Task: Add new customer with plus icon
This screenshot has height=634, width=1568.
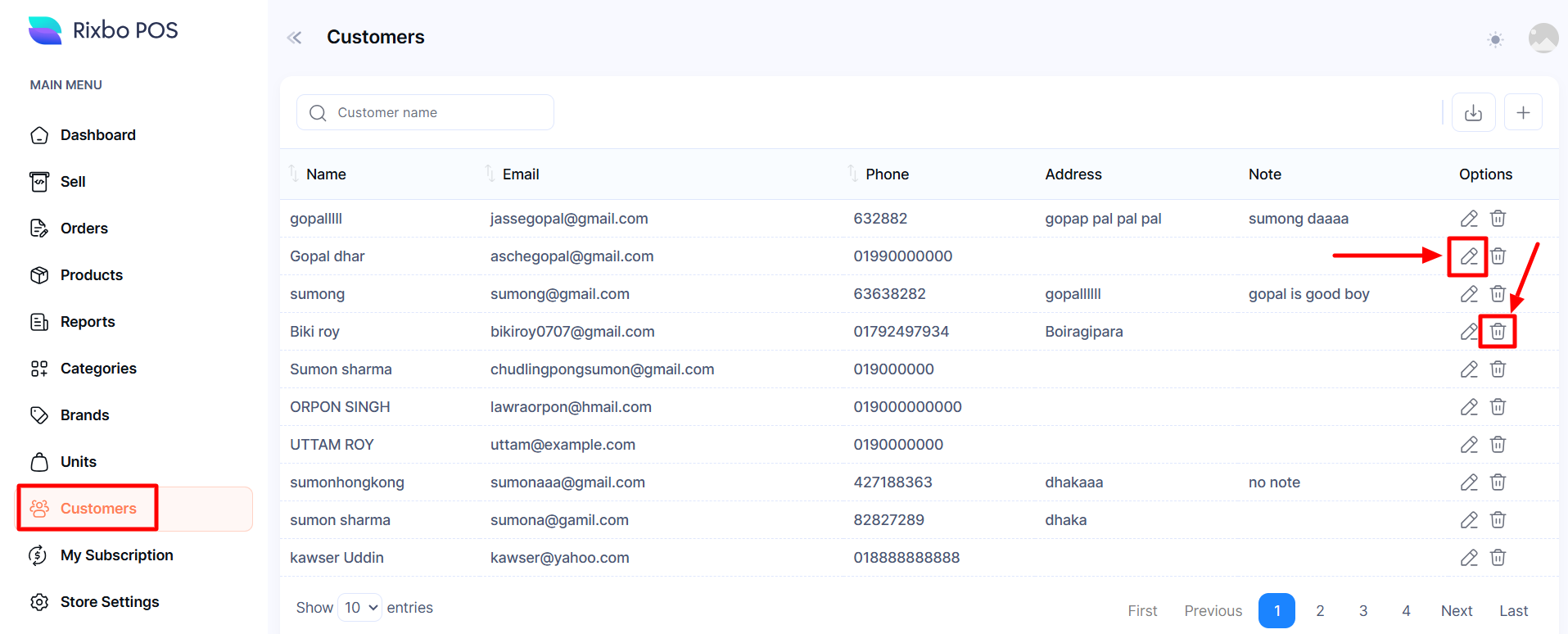Action: point(1523,113)
